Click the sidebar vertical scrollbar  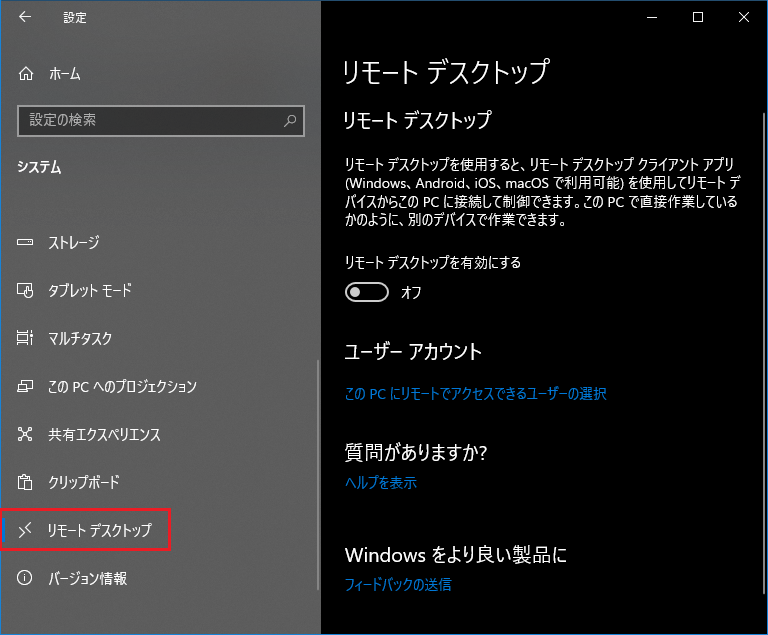317,470
